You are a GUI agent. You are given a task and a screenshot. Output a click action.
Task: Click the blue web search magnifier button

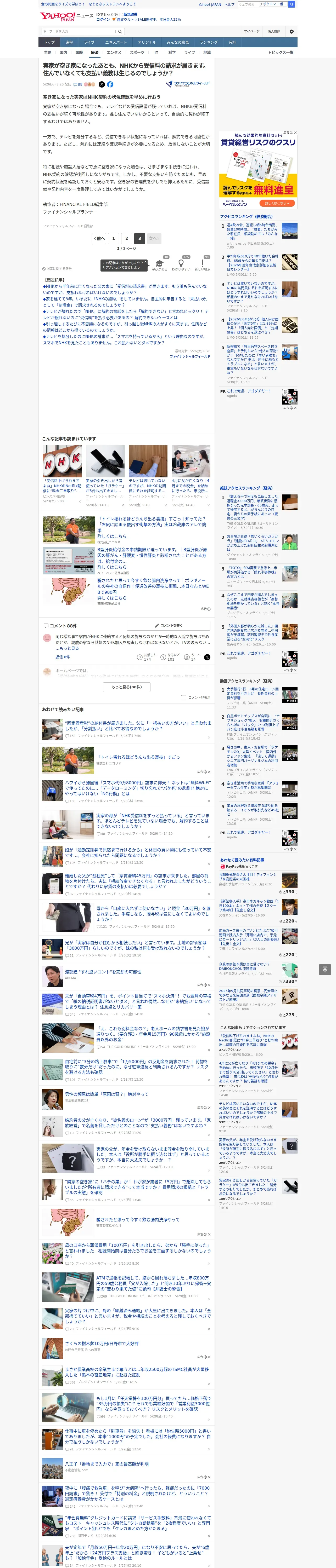(x=292, y=4)
